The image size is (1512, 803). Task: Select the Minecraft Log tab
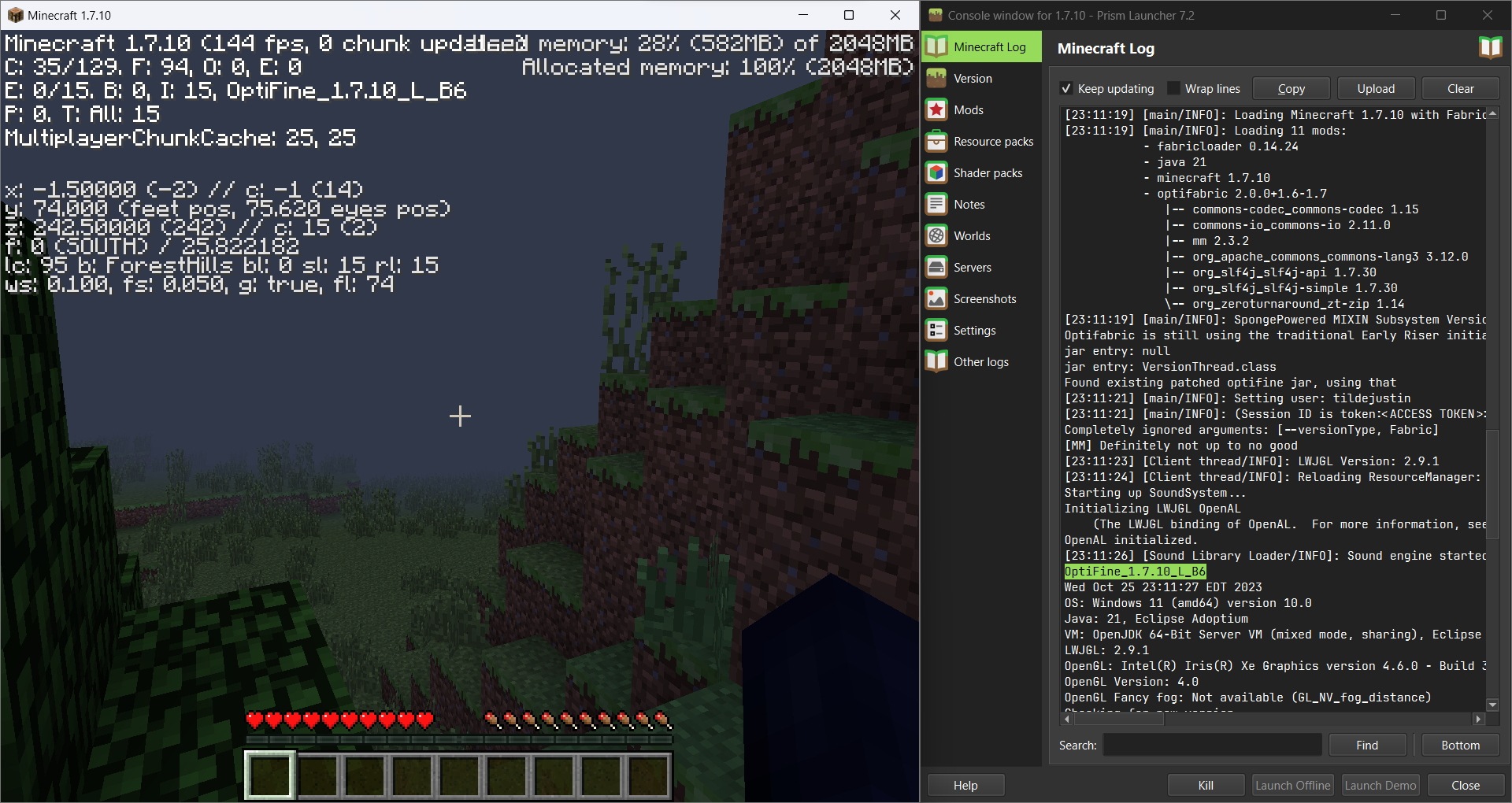[982, 47]
